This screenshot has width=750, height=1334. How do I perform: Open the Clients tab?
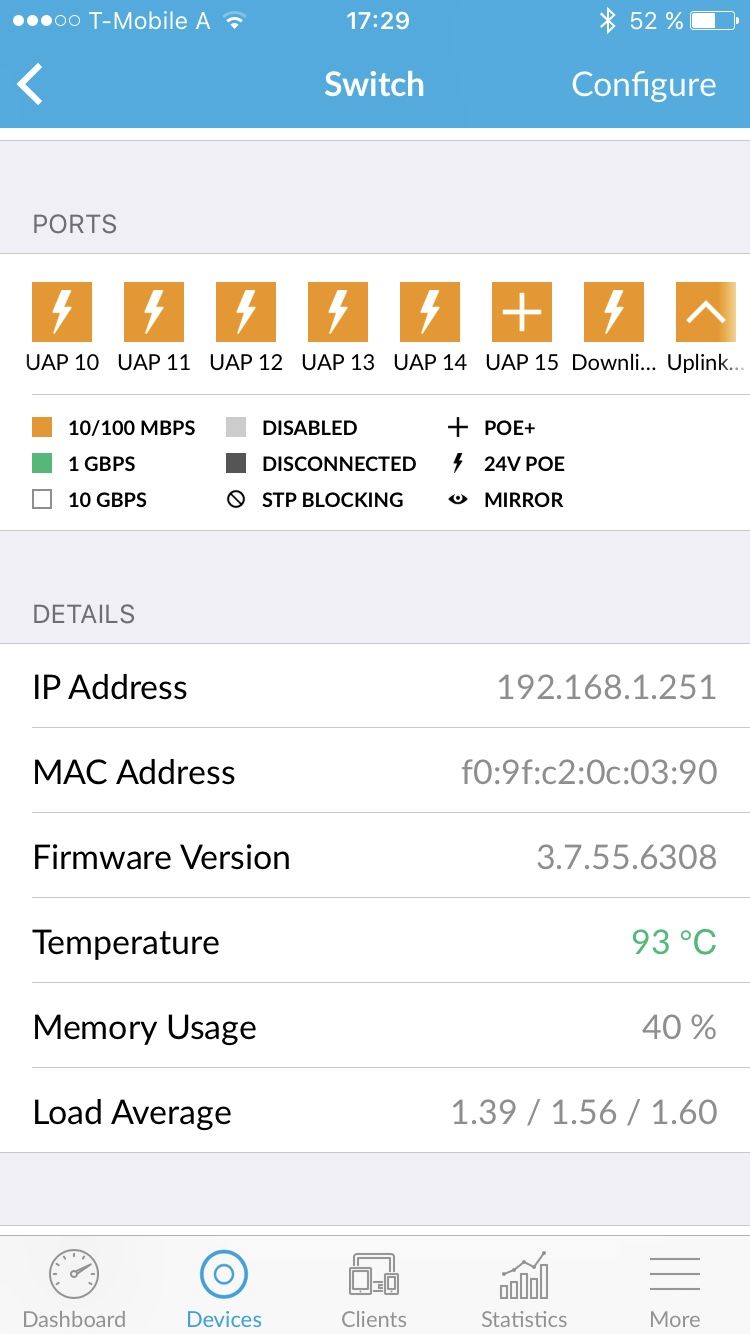374,1288
